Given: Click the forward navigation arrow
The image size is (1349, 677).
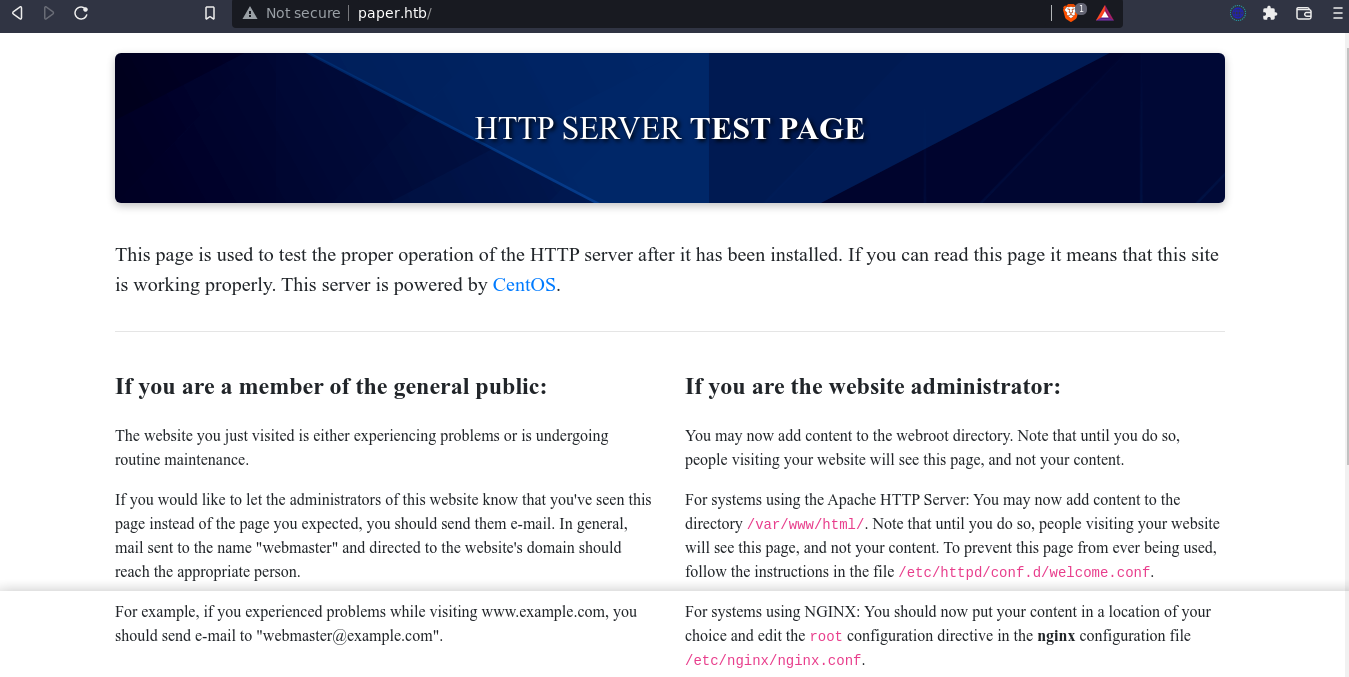Looking at the screenshot, I should [x=49, y=13].
